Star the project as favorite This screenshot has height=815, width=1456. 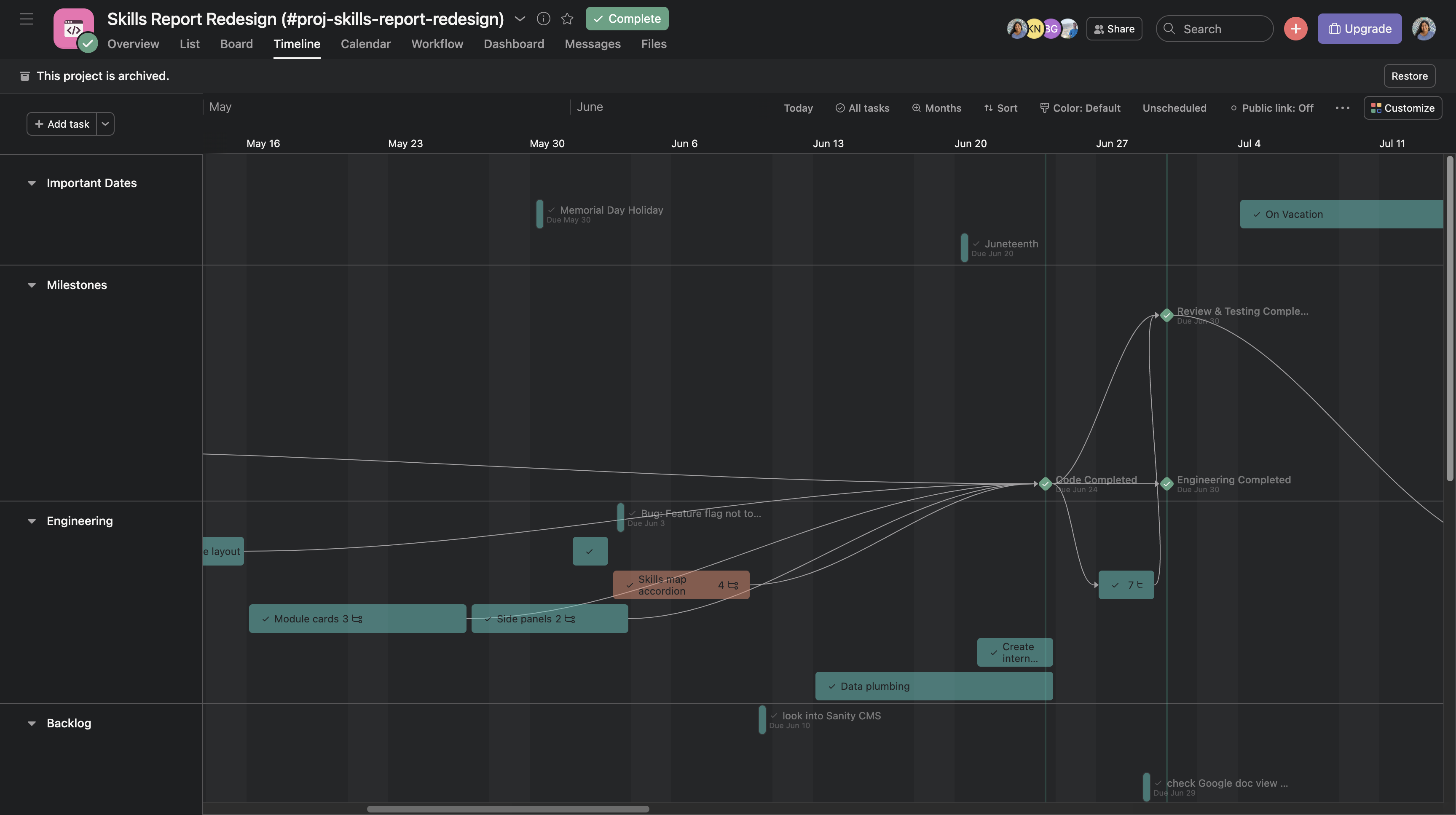(567, 19)
